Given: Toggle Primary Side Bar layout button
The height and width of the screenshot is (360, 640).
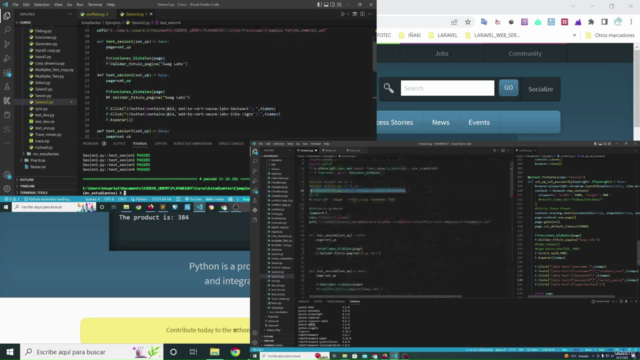Looking at the screenshot, I should pyautogui.click(x=319, y=4).
